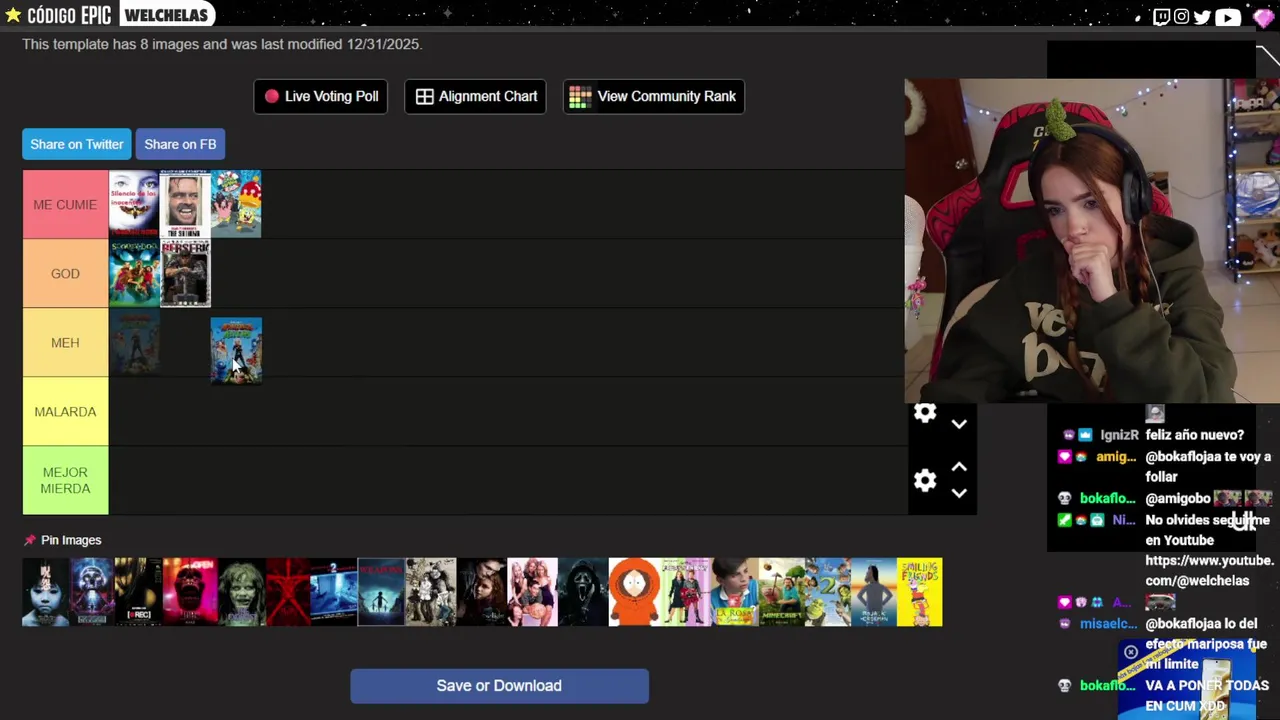Select the SpongeBob movie poster
1280x720 pixels.
(x=236, y=204)
